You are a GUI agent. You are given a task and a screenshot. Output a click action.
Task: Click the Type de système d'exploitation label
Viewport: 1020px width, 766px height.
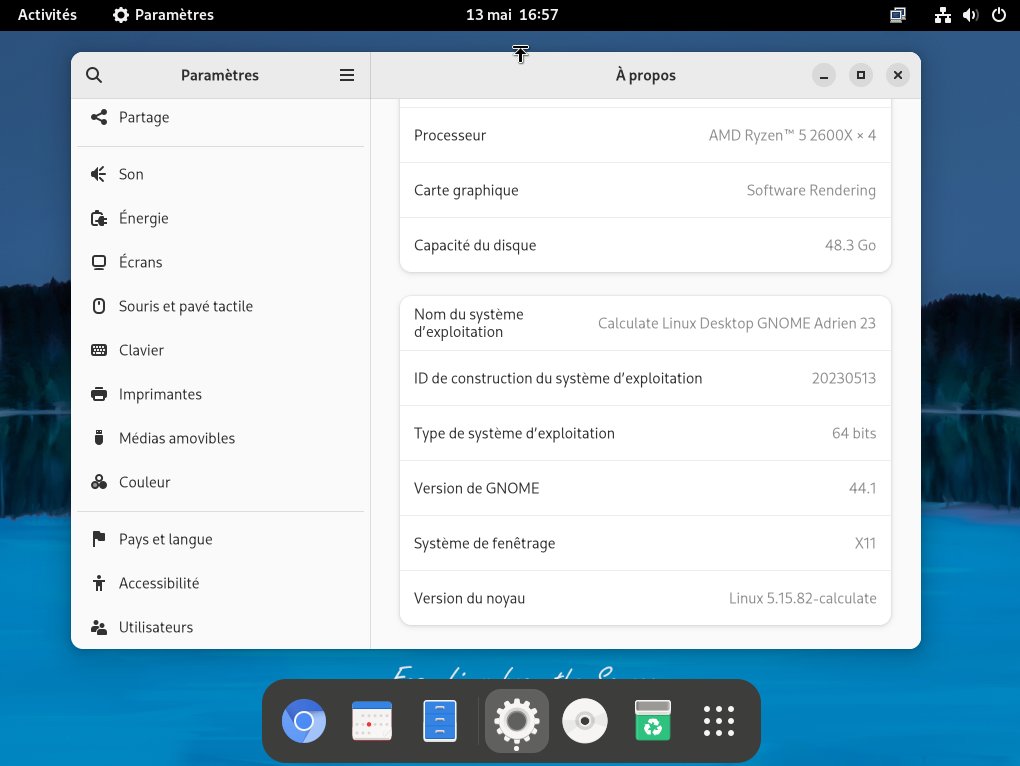[x=514, y=434]
